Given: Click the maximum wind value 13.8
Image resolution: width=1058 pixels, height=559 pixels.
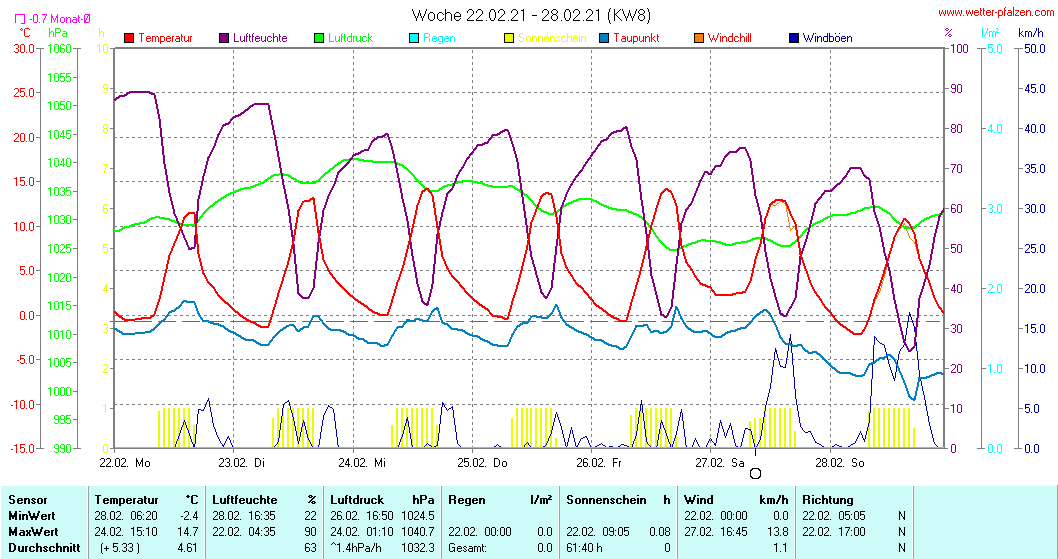Looking at the screenshot, I should coord(778,532).
